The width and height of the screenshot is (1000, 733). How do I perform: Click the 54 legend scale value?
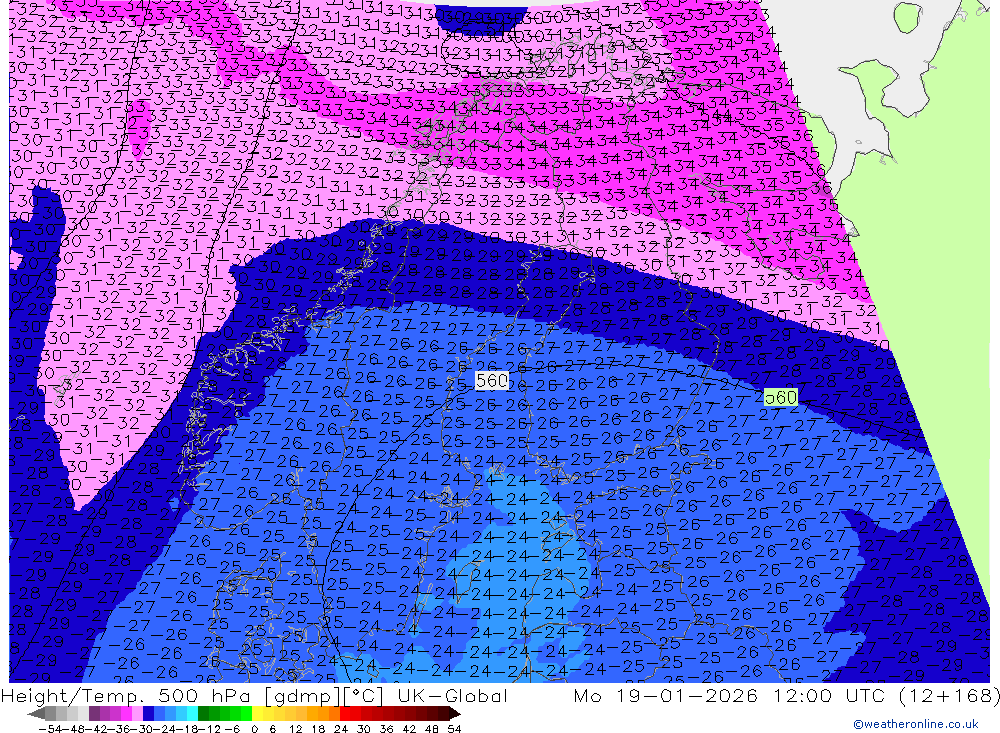point(454,729)
